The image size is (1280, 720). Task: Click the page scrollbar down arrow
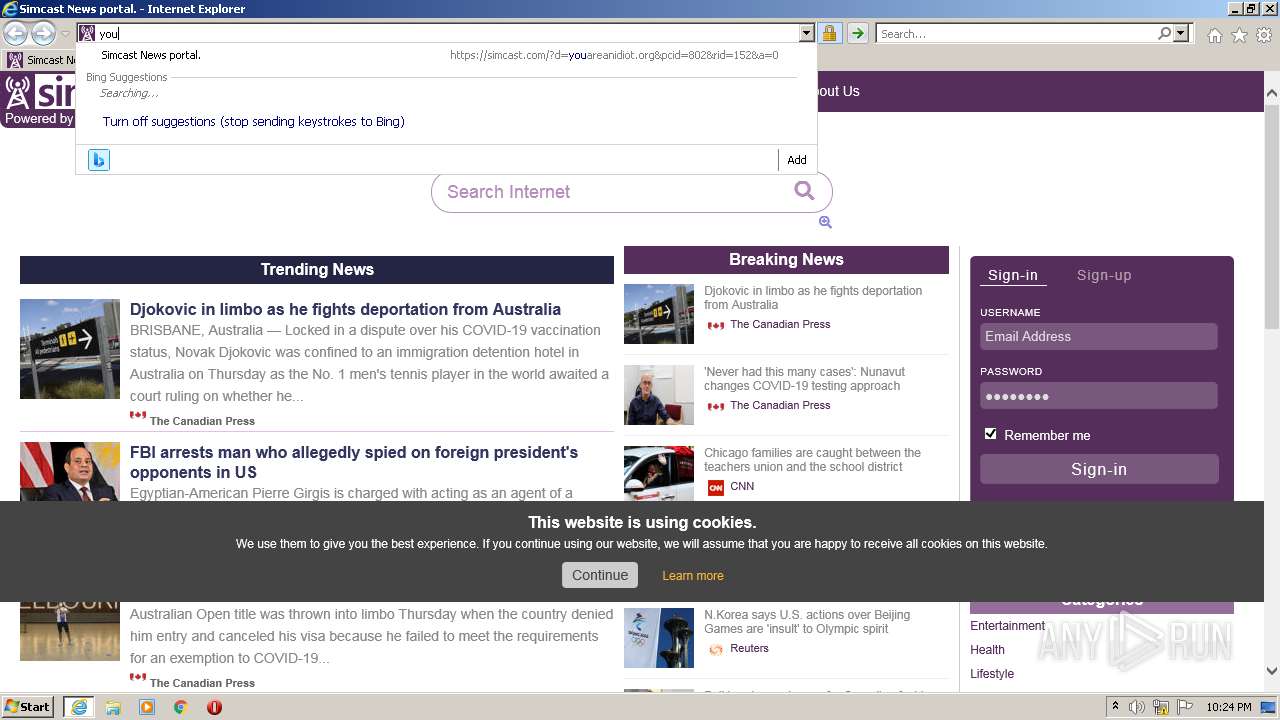(1272, 672)
